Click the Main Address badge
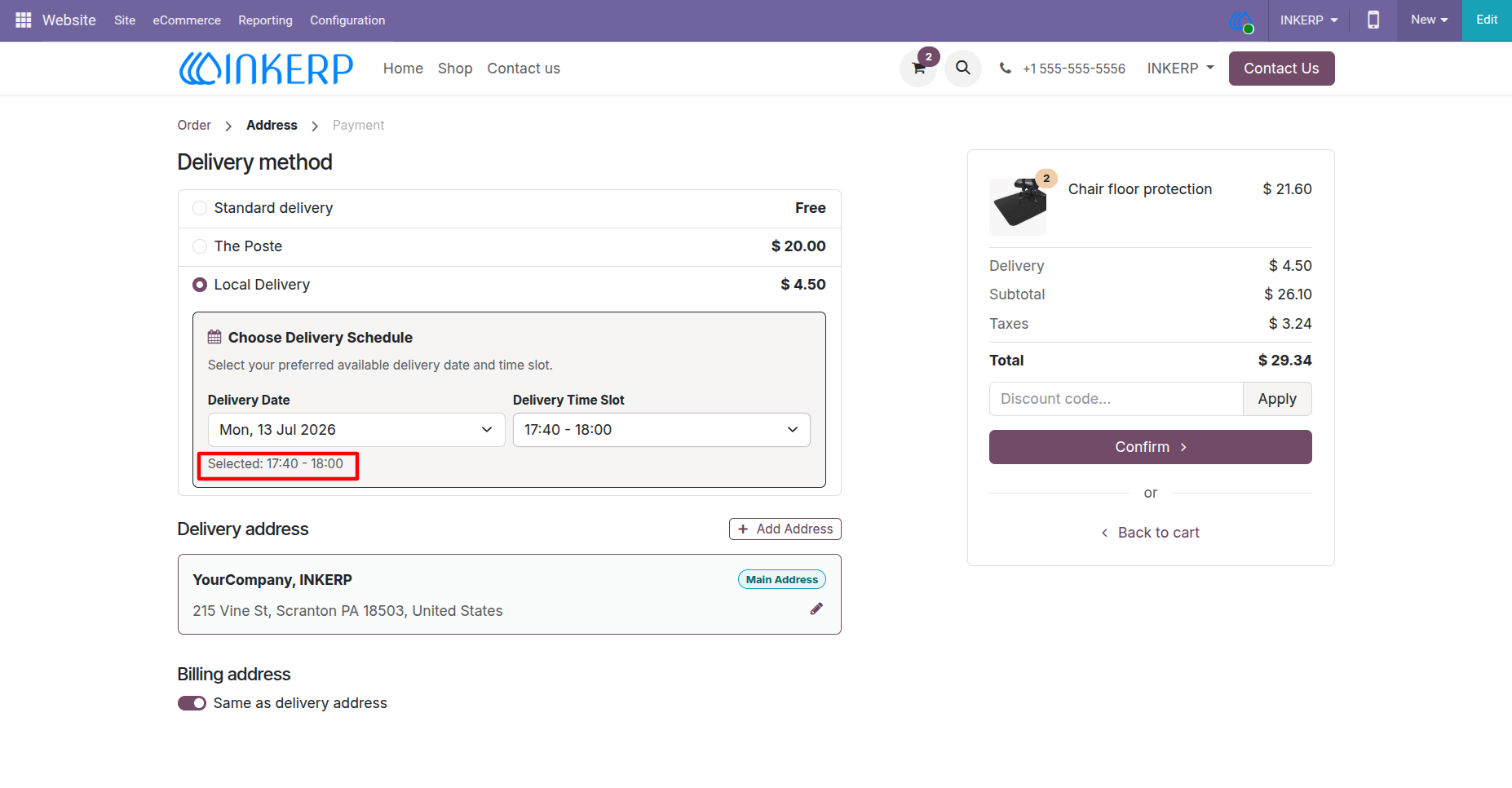 coord(781,579)
